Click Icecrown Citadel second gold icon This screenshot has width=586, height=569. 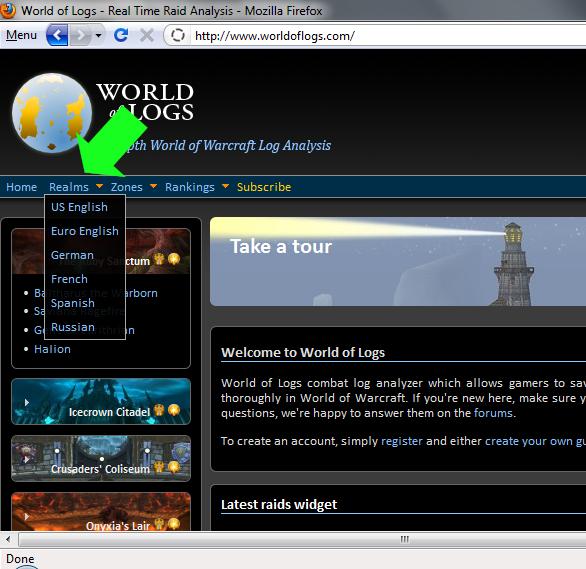[174, 410]
